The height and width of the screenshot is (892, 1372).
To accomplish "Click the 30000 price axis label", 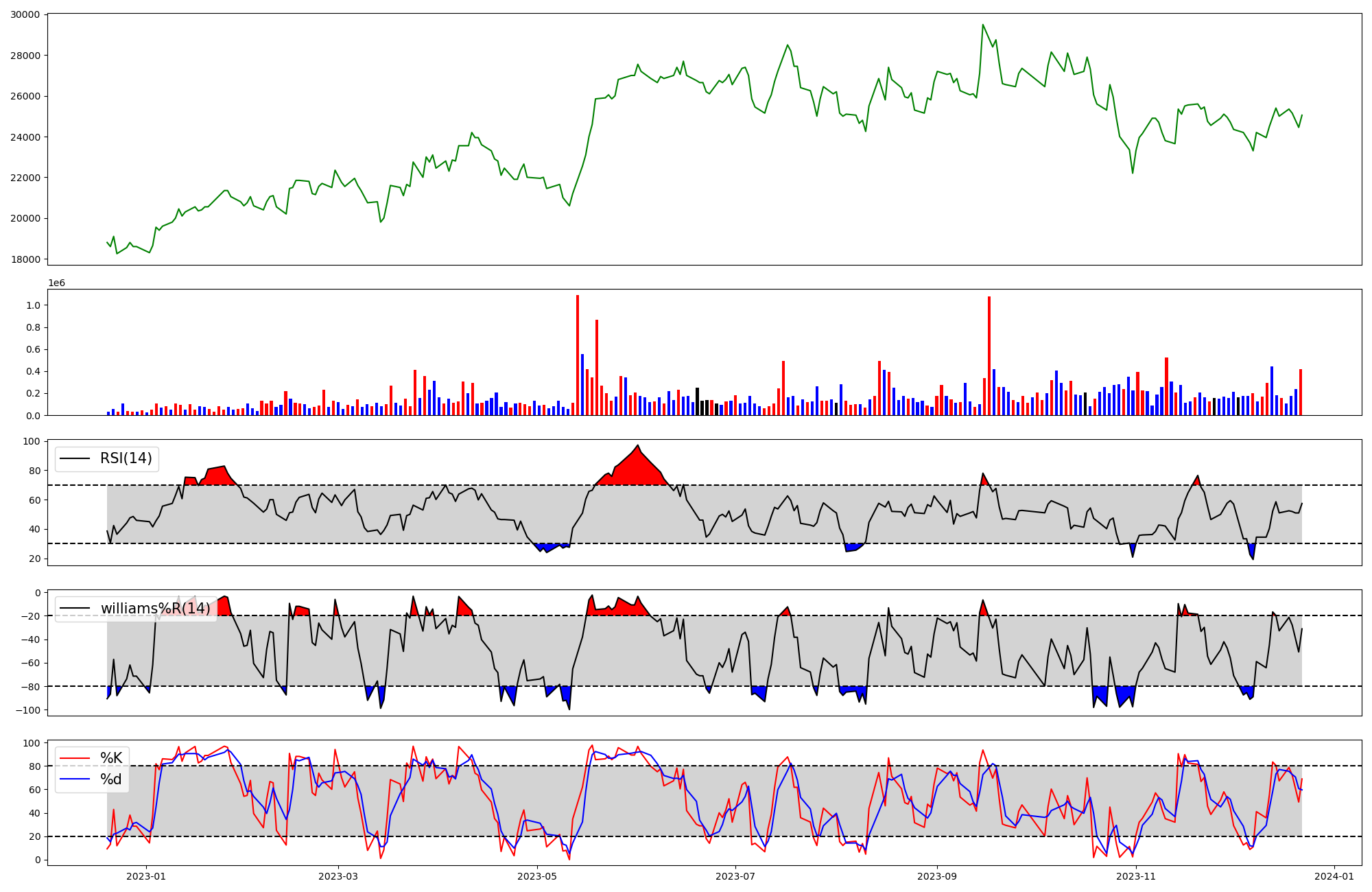I will pyautogui.click(x=25, y=14).
